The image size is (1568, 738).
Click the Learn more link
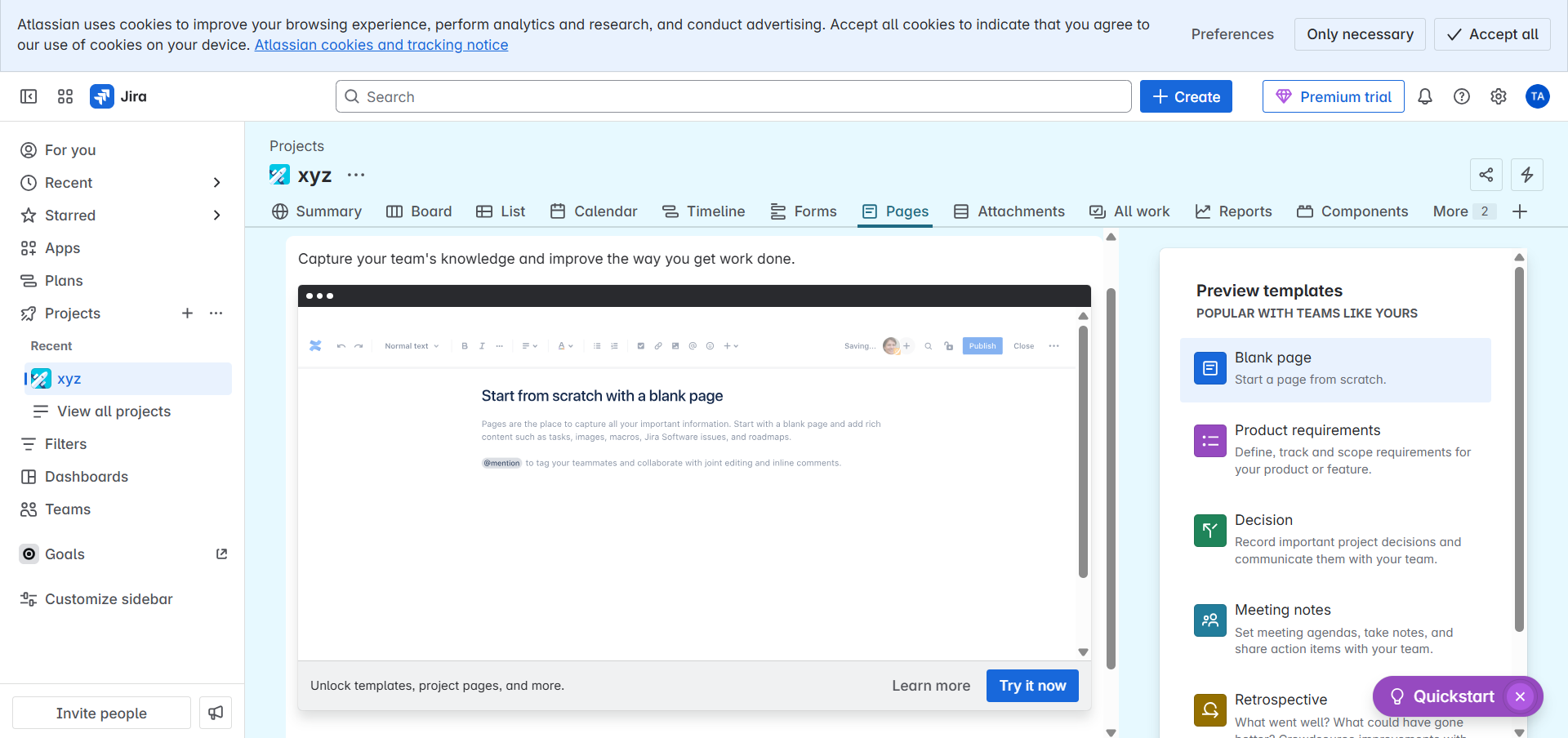931,686
